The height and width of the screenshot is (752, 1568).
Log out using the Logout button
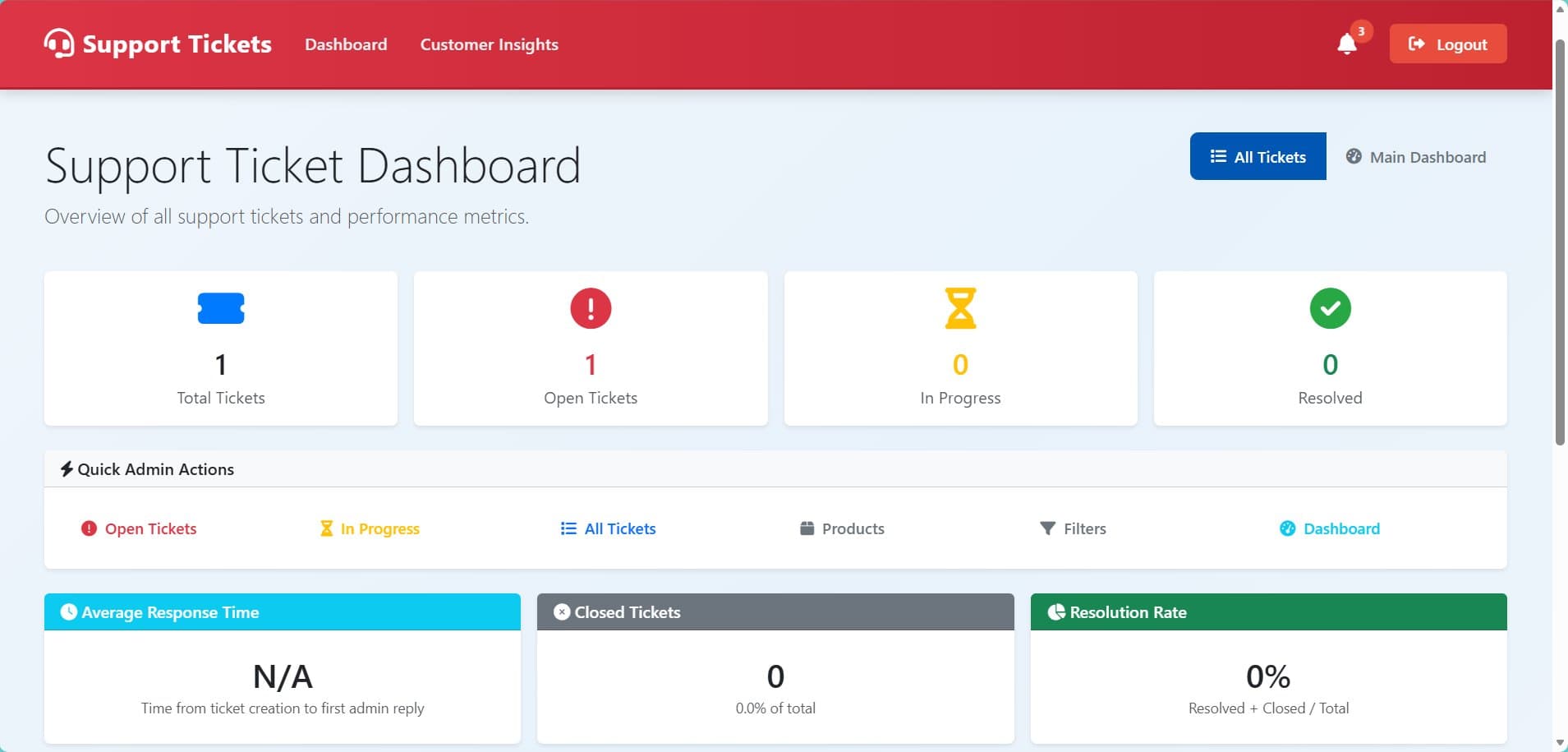(1447, 44)
